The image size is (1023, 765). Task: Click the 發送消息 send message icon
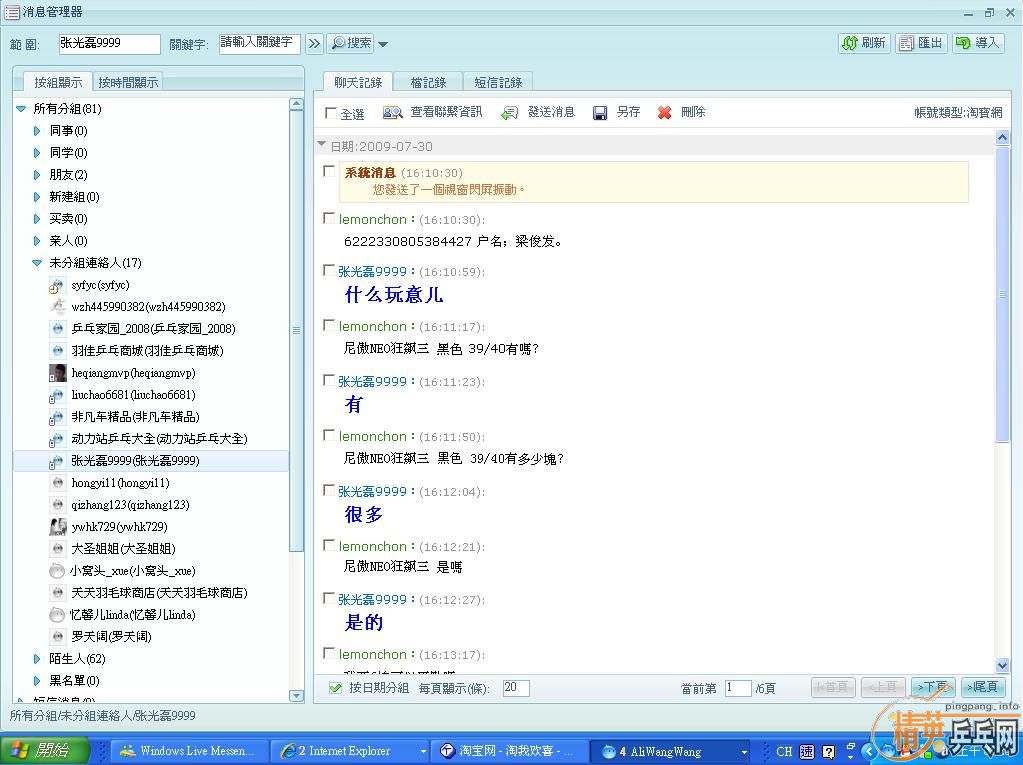509,113
